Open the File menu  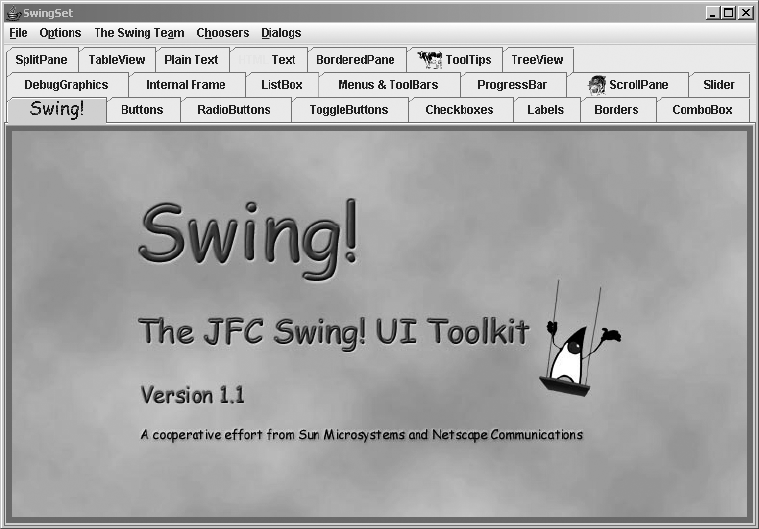(18, 33)
